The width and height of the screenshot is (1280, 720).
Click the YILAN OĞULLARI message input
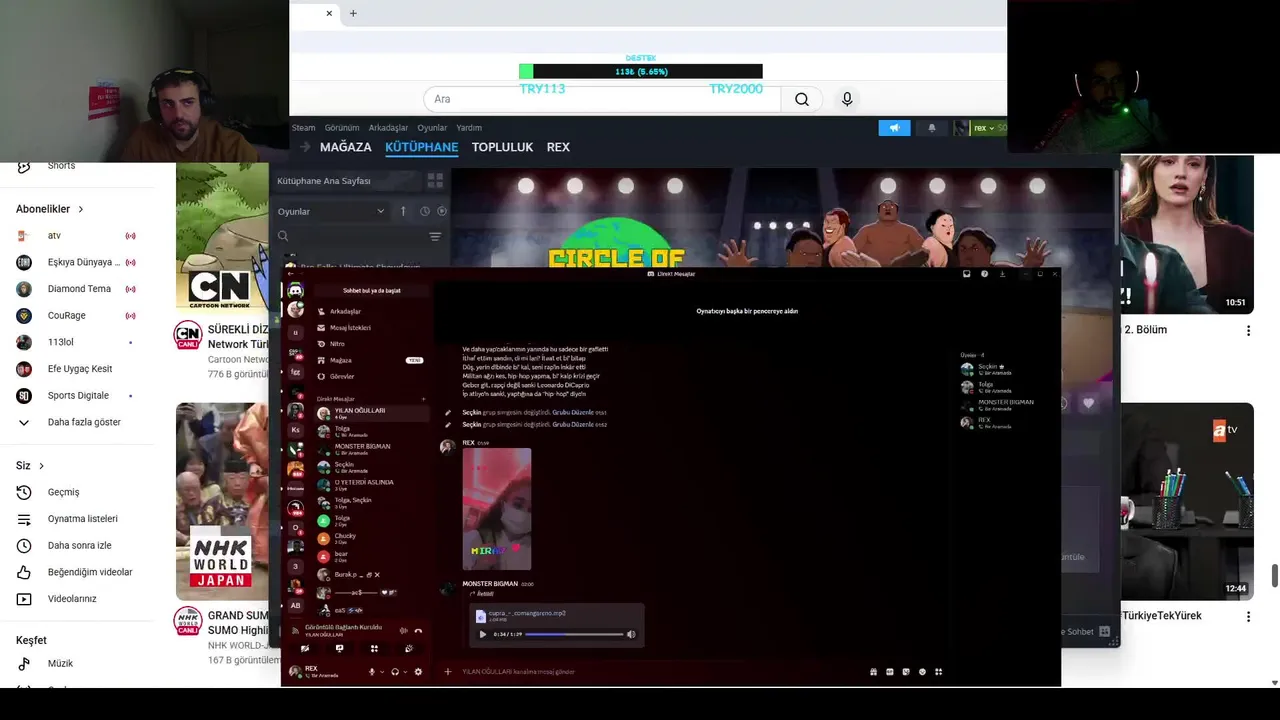pos(660,672)
